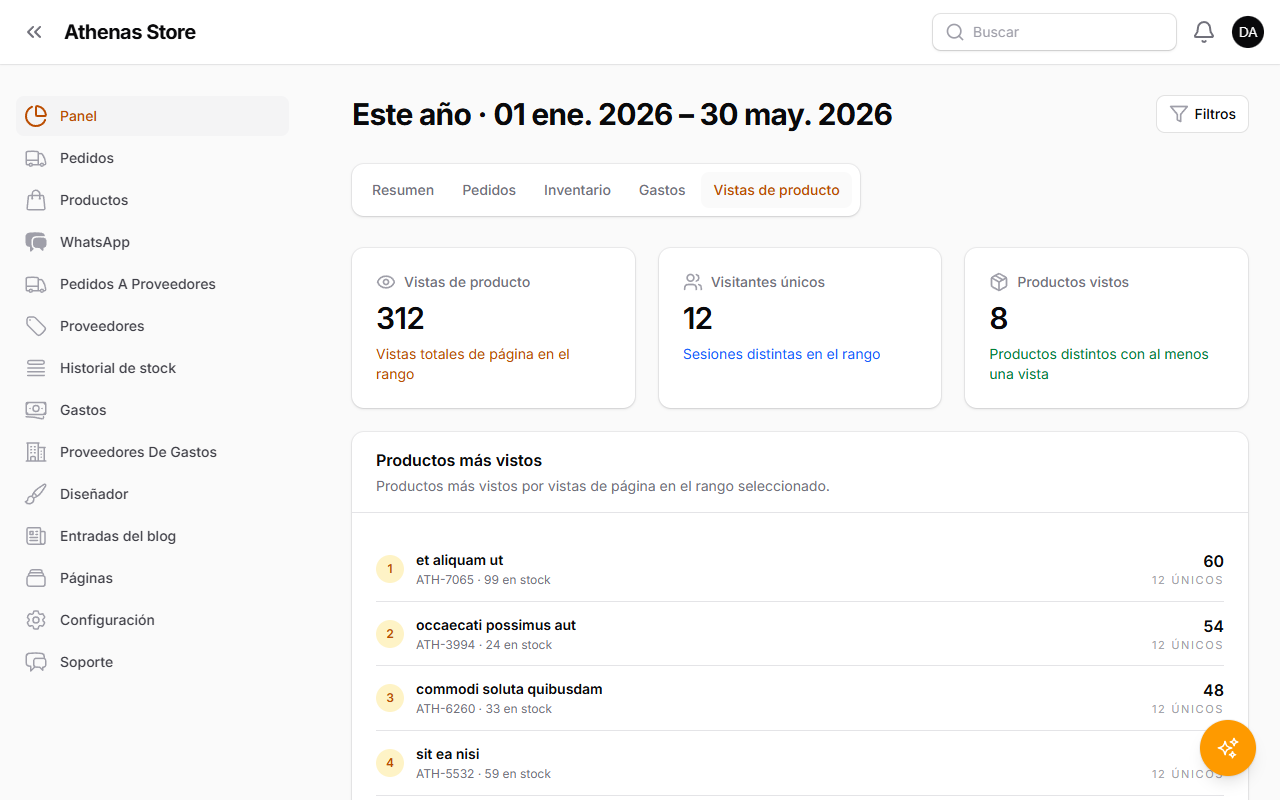Click the view count 54

[1213, 626]
